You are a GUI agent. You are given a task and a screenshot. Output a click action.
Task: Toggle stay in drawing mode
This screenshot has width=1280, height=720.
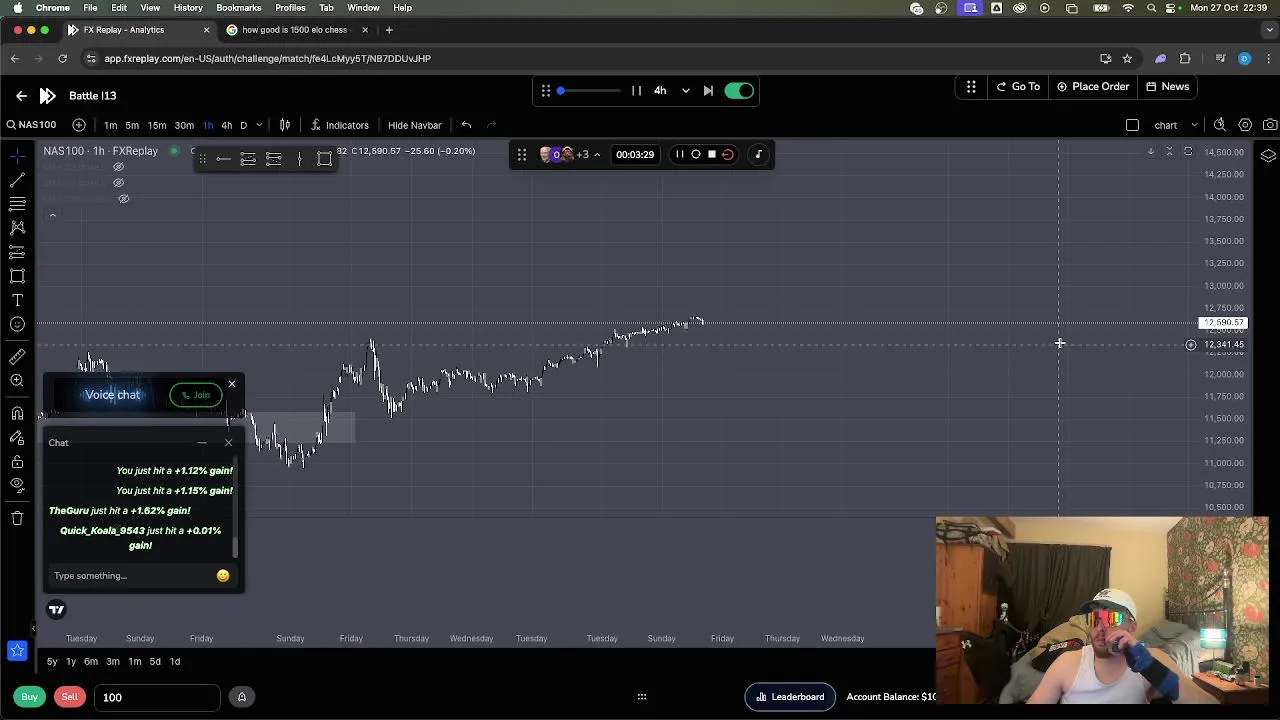17,438
